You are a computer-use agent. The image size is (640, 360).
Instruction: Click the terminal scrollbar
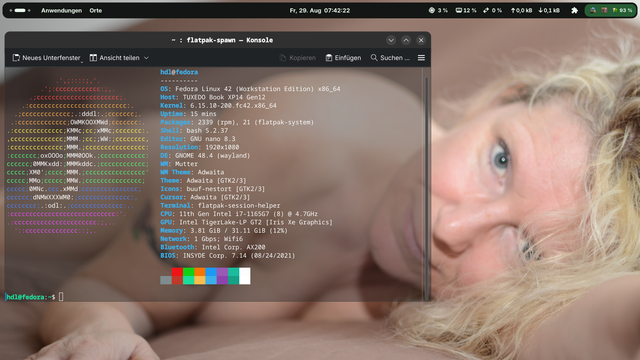pos(427,188)
